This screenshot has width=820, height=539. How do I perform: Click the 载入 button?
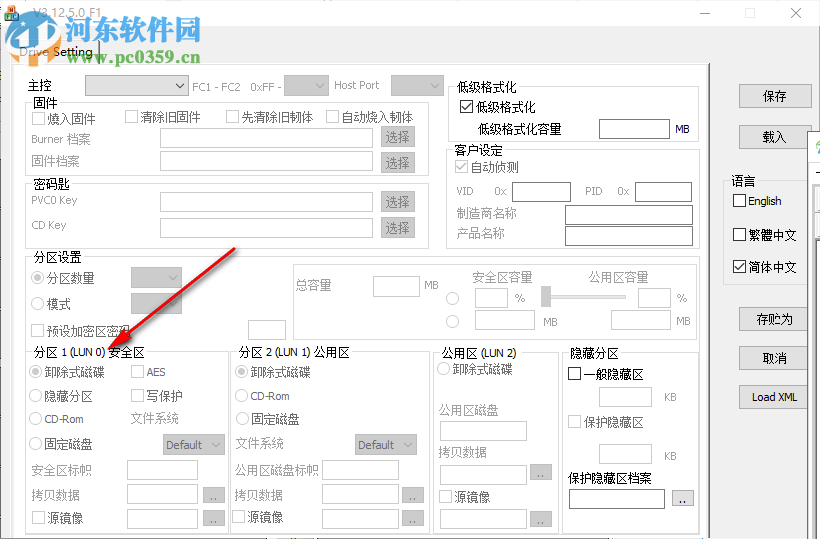[775, 137]
